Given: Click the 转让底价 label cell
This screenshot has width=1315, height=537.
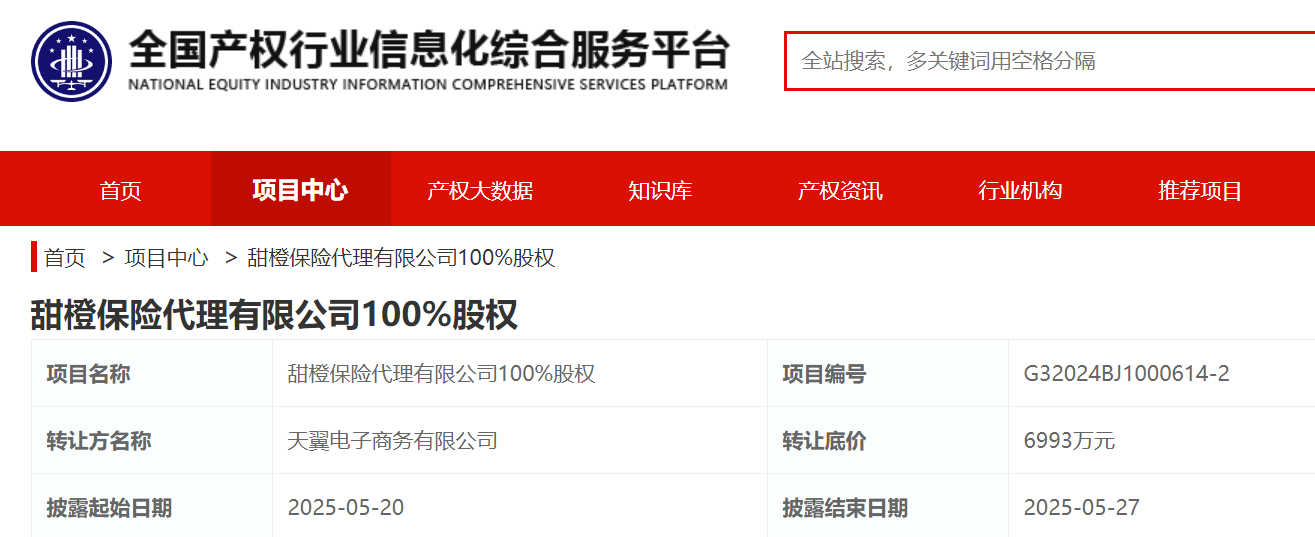Looking at the screenshot, I should point(888,440).
